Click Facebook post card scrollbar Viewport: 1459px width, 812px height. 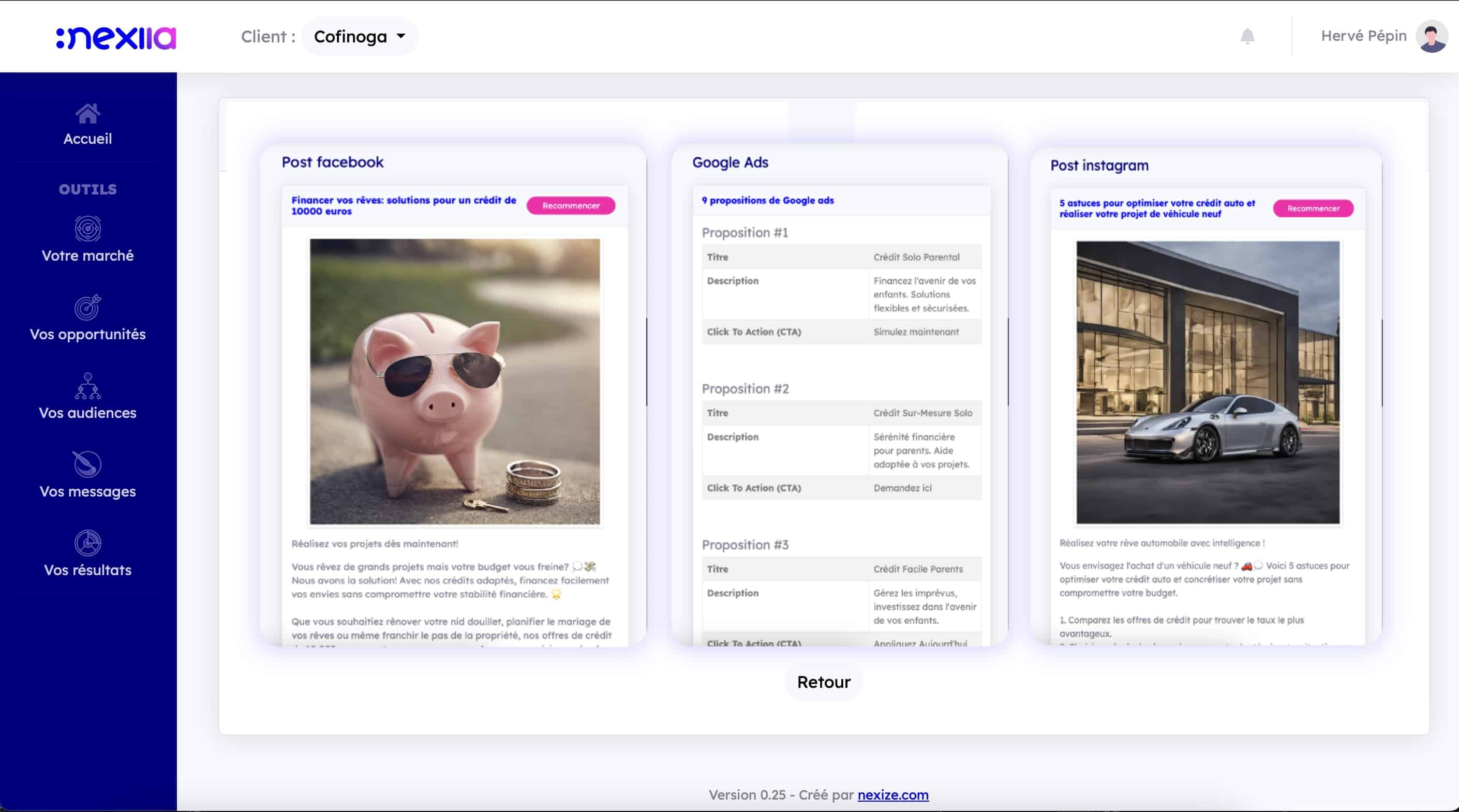pyautogui.click(x=646, y=363)
